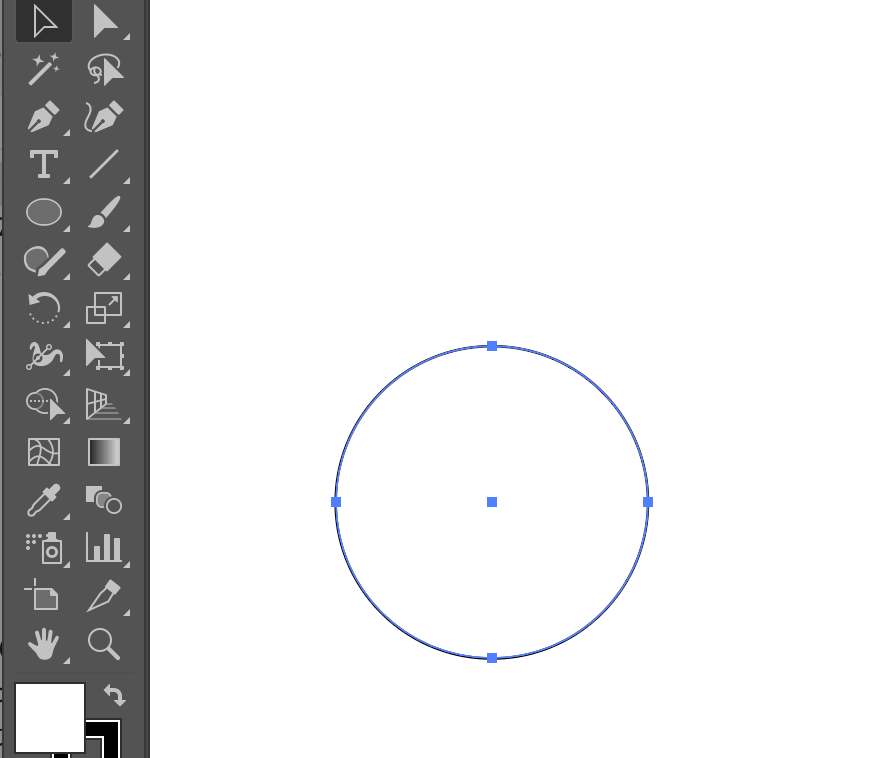Click the white Fill color swatch
The image size is (876, 758).
tap(49, 717)
